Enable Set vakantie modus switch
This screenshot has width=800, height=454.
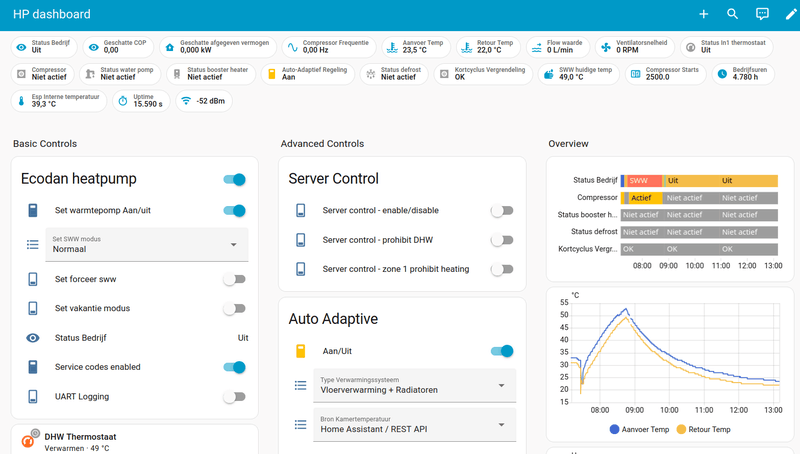[234, 308]
